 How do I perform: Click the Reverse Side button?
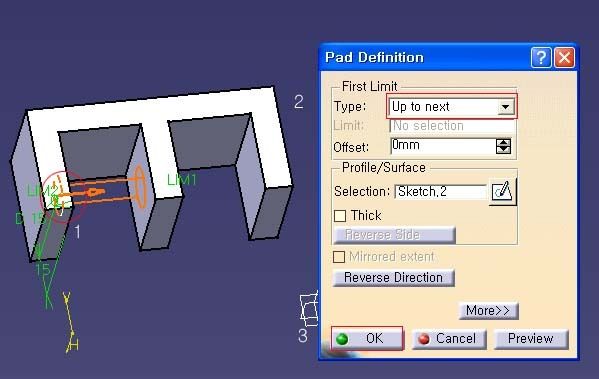tap(394, 235)
